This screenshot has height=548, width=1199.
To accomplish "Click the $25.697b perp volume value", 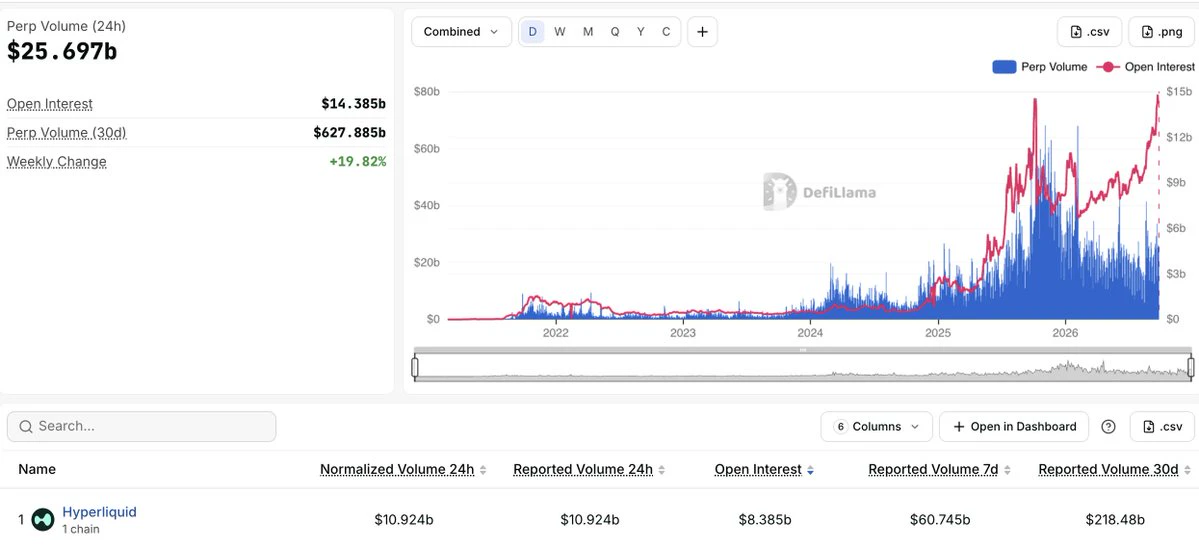I will click(x=62, y=51).
